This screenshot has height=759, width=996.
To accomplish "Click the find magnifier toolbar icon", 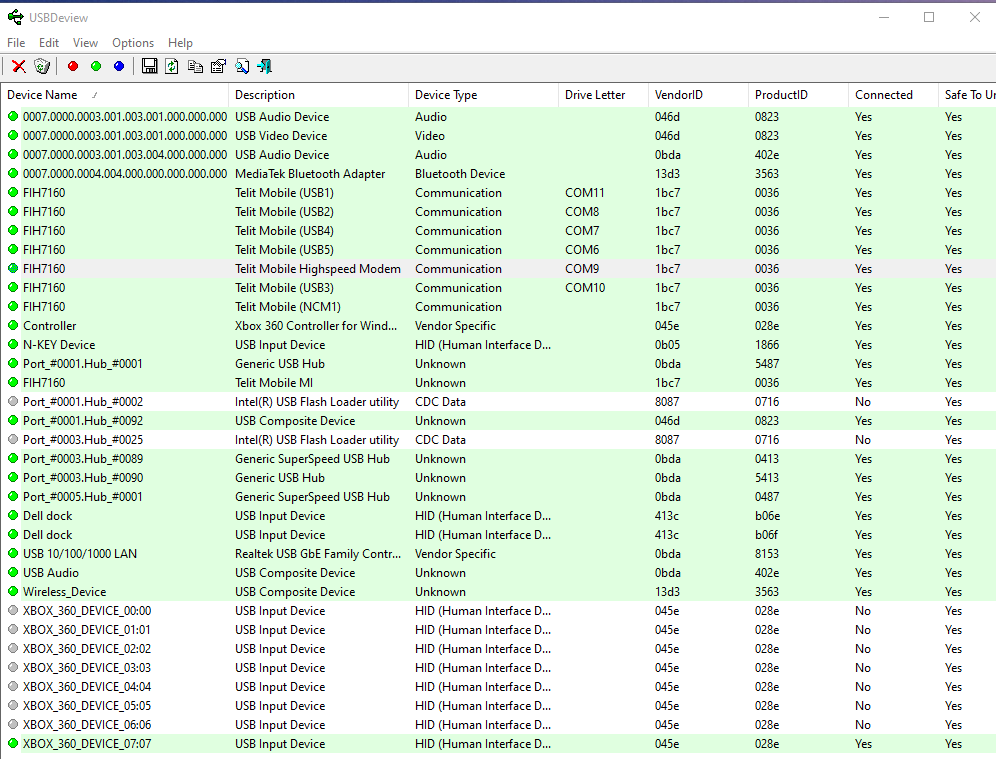I will [x=241, y=66].
